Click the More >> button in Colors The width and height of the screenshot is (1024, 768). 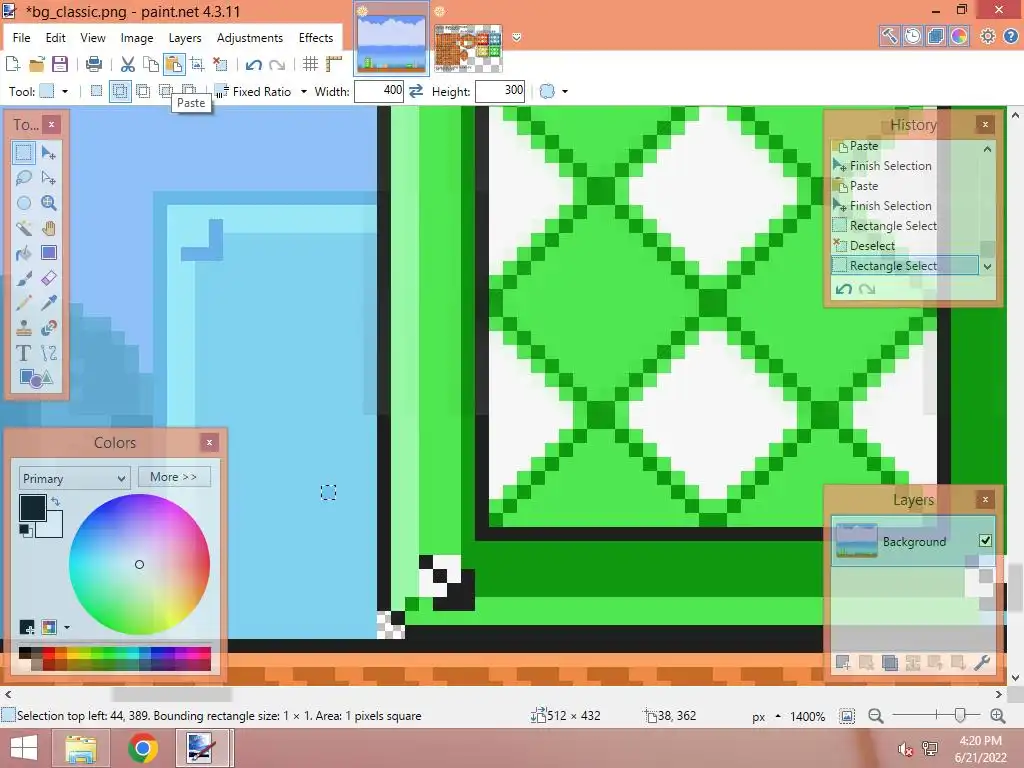pyautogui.click(x=174, y=477)
